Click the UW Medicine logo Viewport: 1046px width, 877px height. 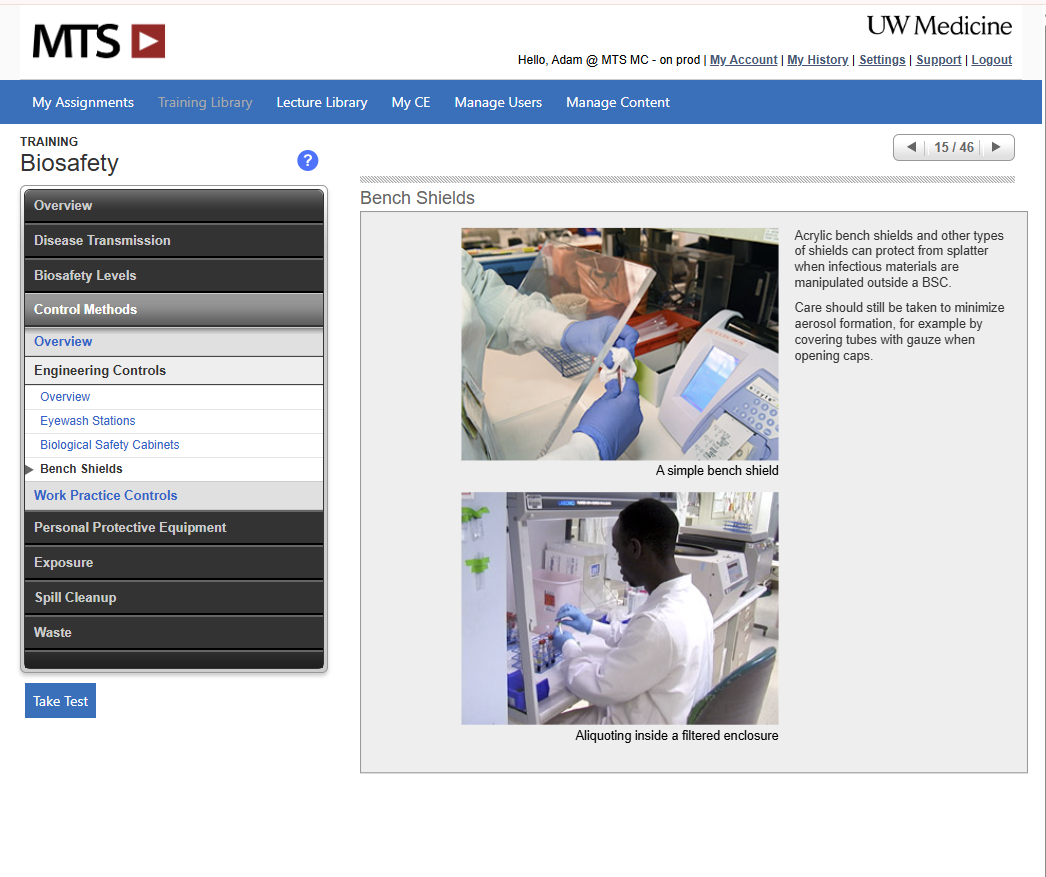click(939, 26)
